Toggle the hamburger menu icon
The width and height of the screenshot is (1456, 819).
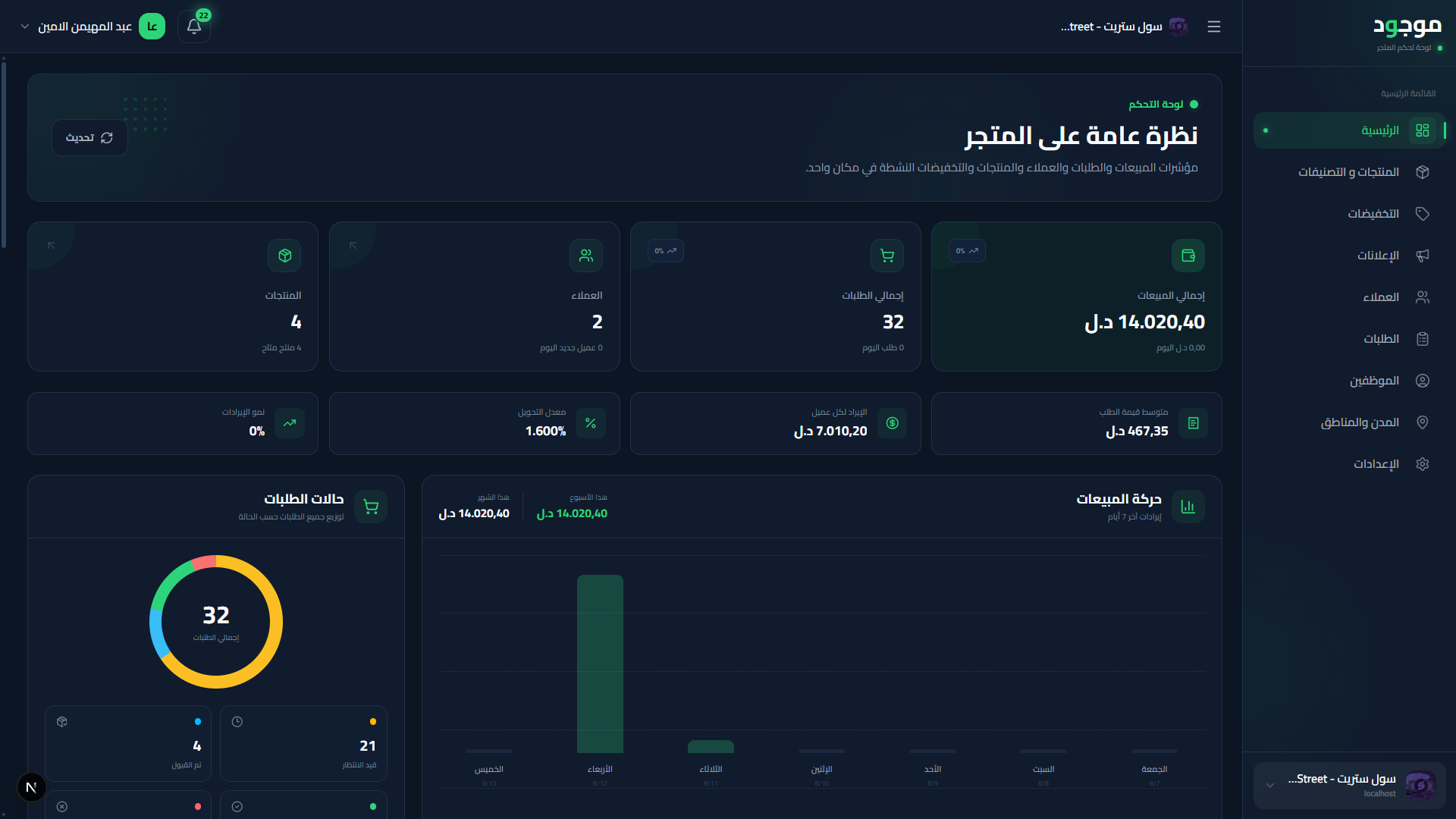[1214, 27]
